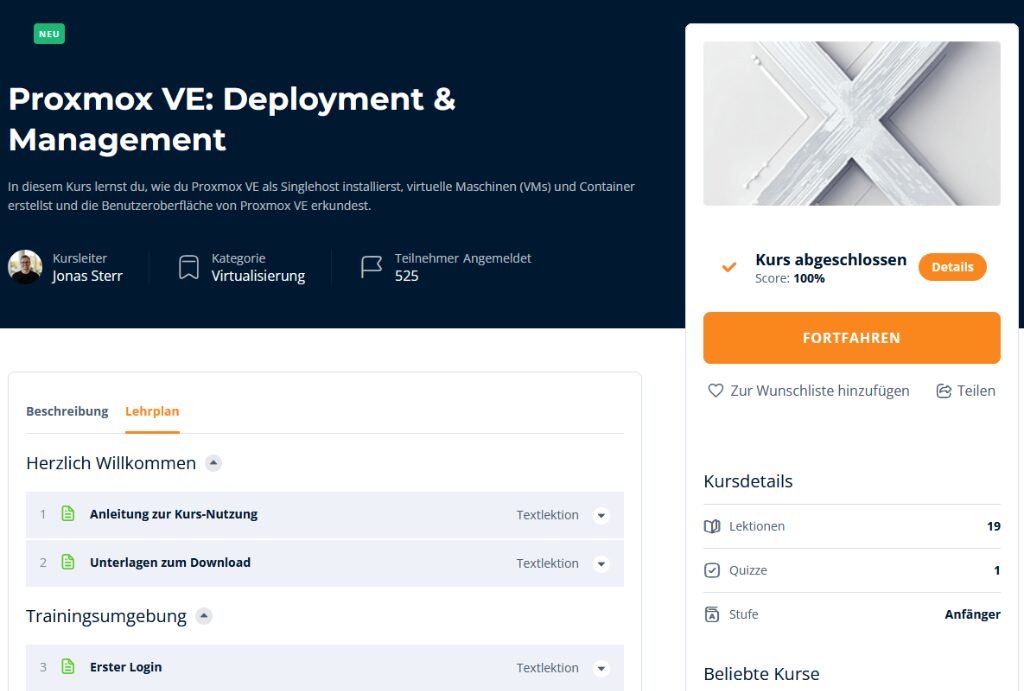The height and width of the screenshot is (691, 1024).
Task: Click the Teilen text link
Action: [x=976, y=391]
